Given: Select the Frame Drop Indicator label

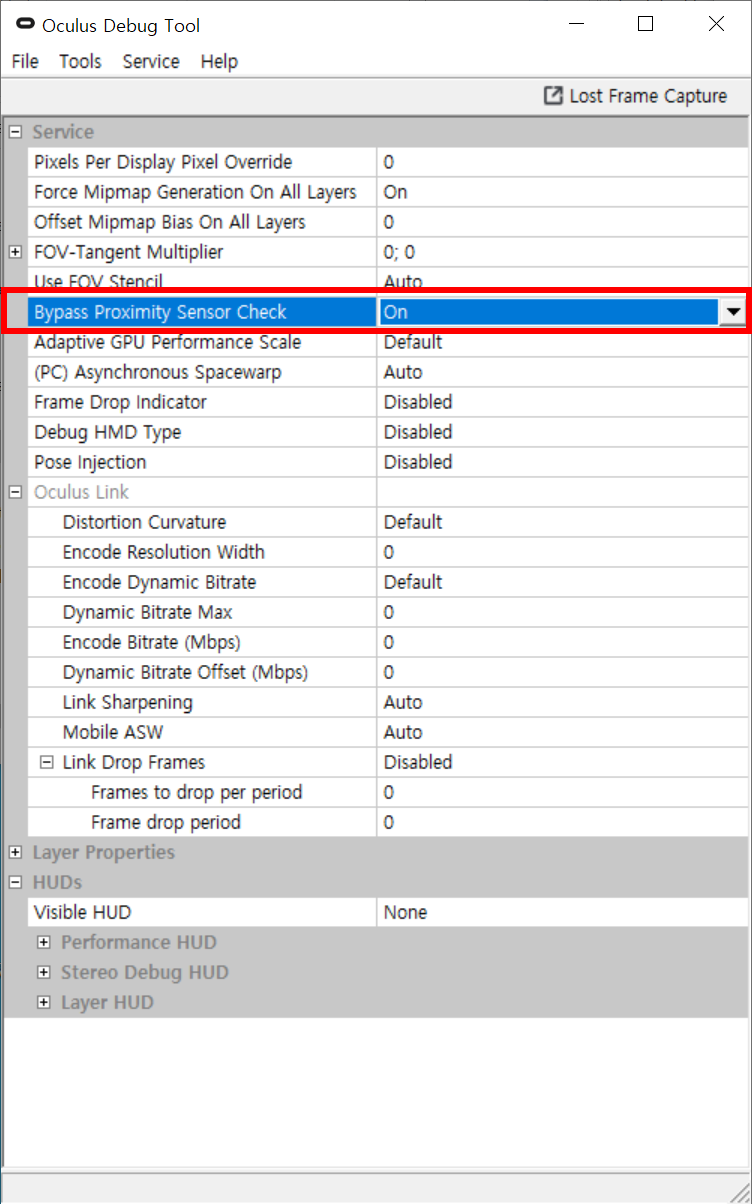Looking at the screenshot, I should click(120, 402).
